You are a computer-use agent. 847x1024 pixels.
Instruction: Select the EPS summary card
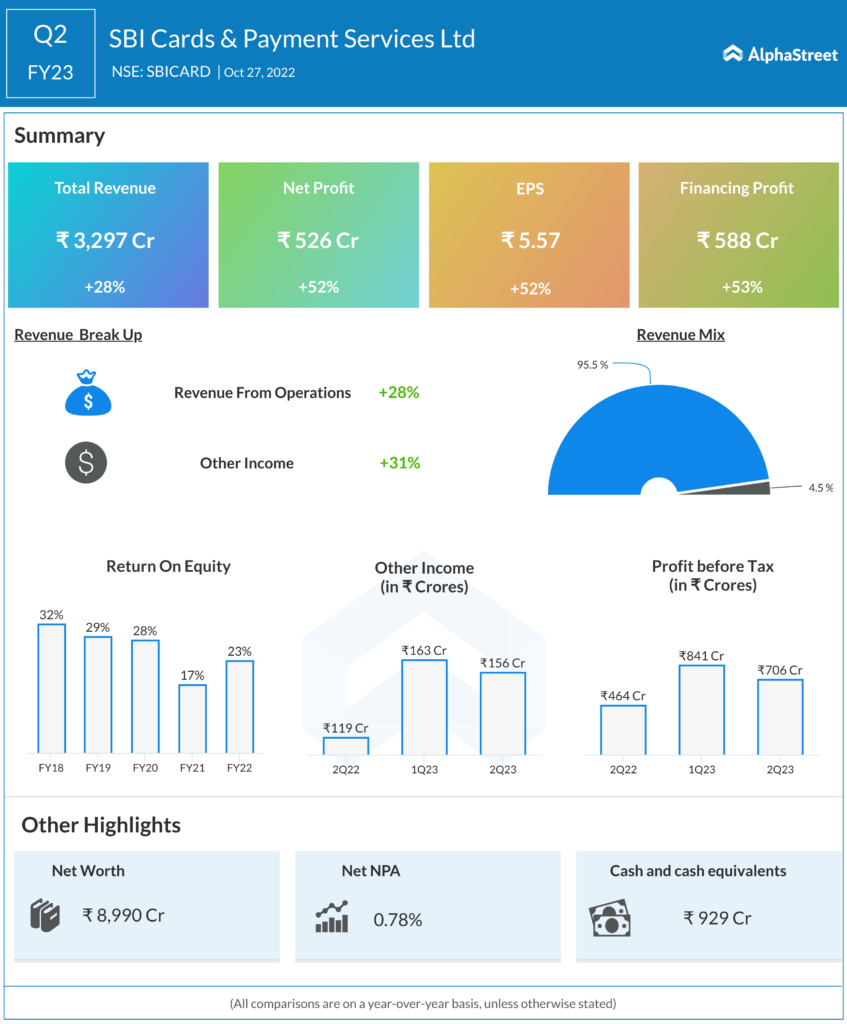click(x=529, y=236)
